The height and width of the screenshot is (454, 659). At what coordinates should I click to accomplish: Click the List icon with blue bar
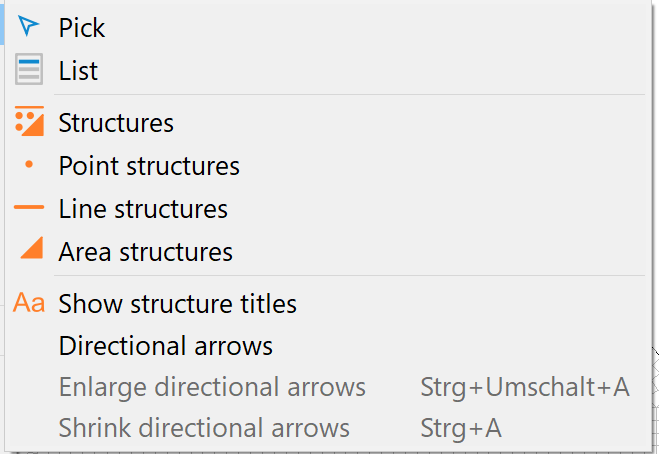click(x=29, y=69)
